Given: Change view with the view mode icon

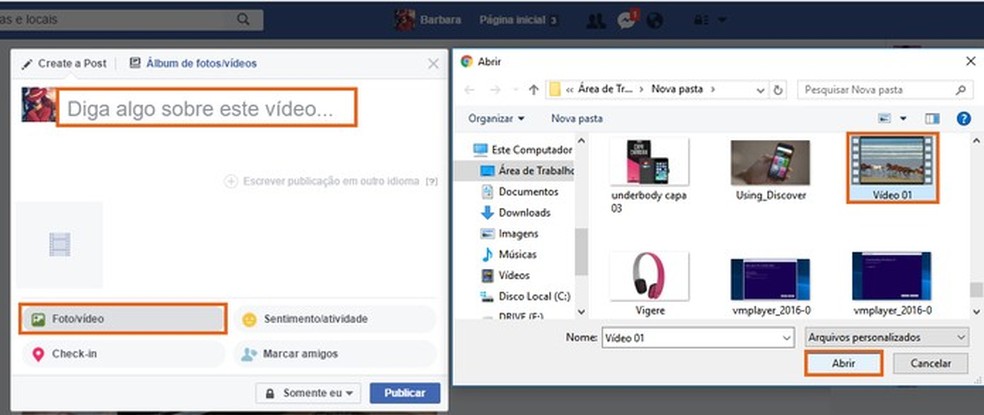Looking at the screenshot, I should 885,118.
